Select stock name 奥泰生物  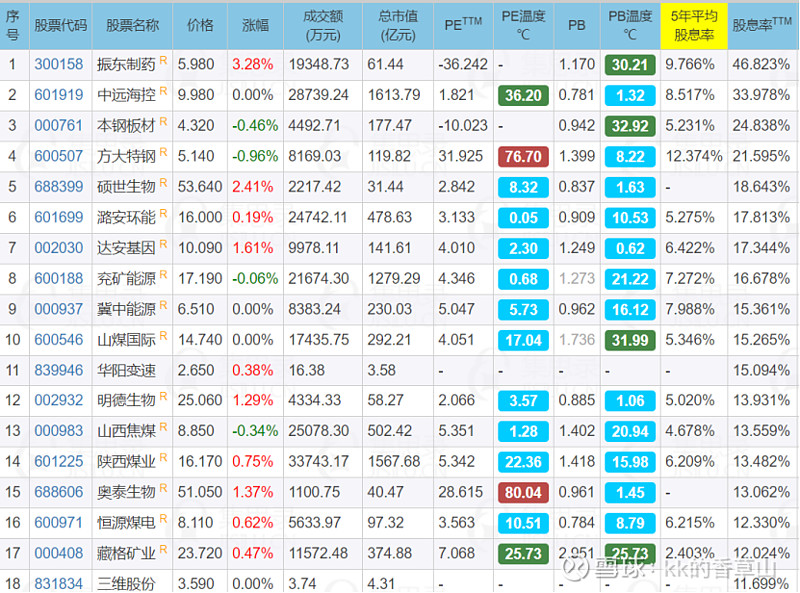click(126, 492)
